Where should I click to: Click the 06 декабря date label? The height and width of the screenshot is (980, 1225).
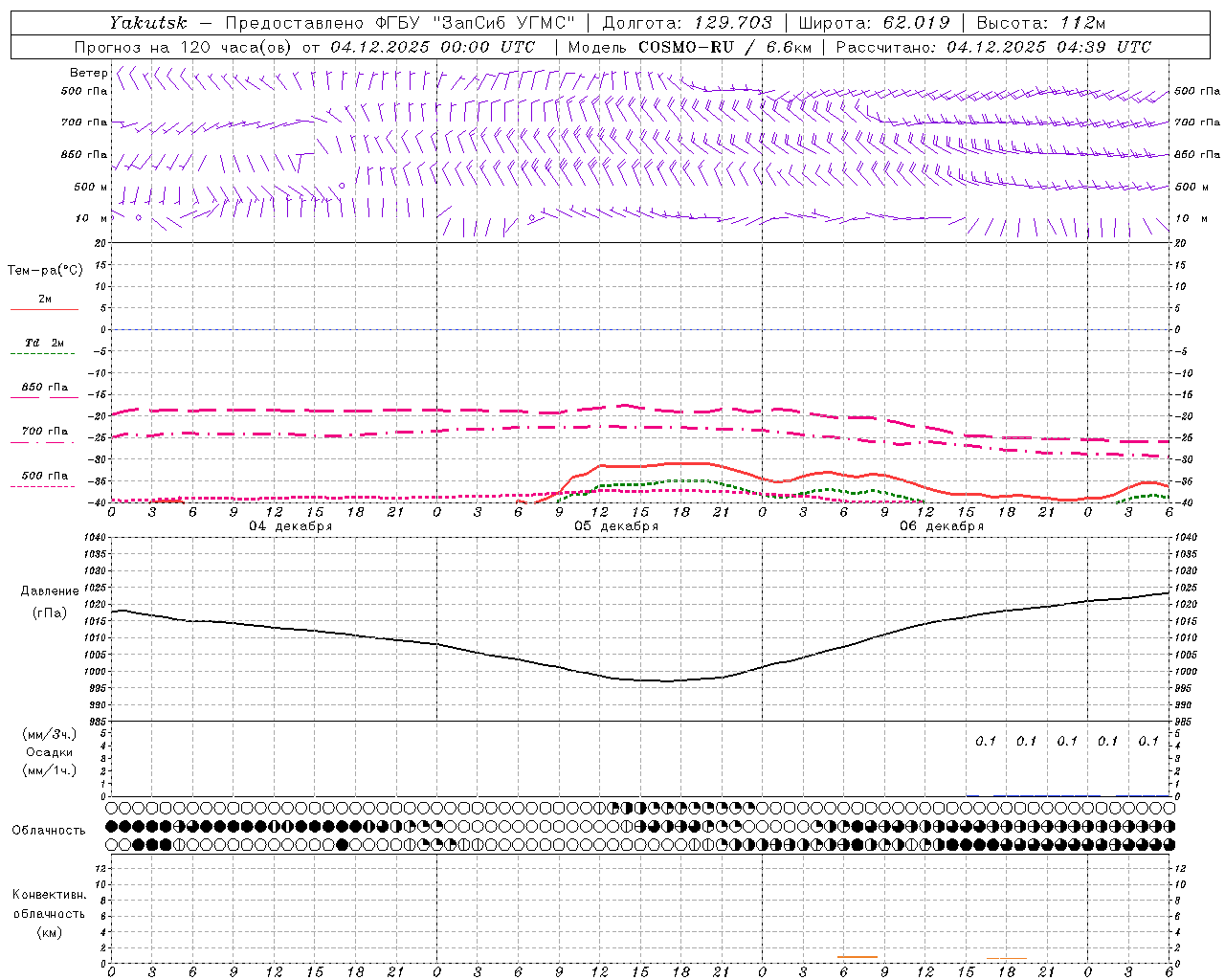(x=942, y=526)
